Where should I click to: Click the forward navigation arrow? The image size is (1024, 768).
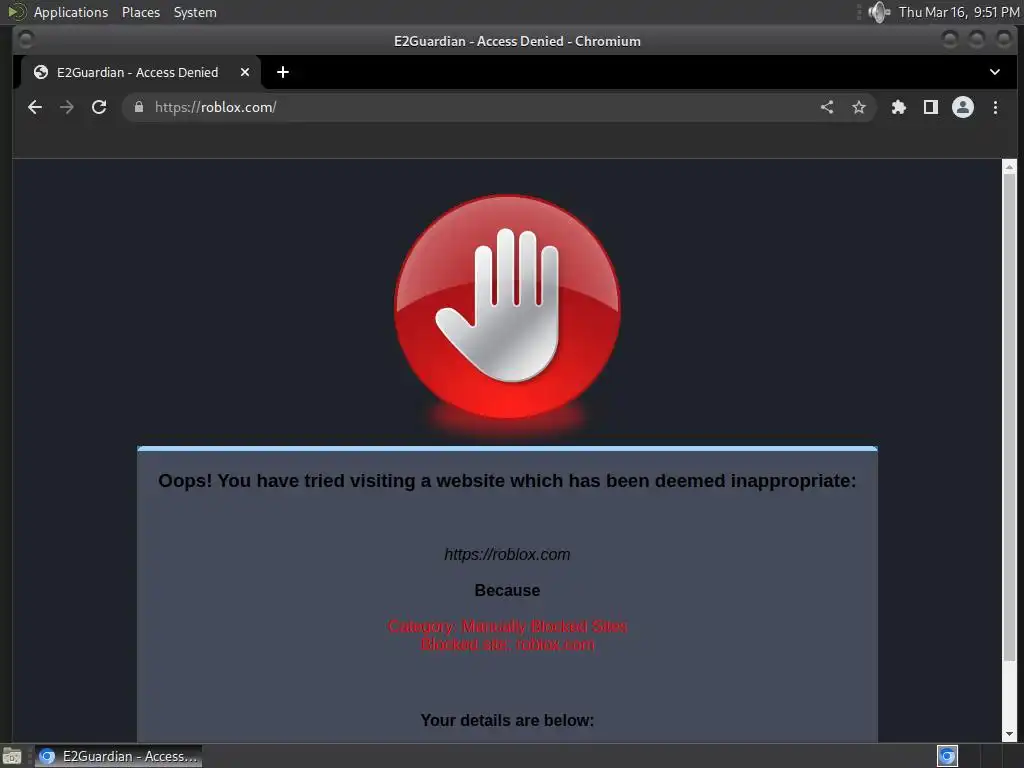tap(67, 107)
